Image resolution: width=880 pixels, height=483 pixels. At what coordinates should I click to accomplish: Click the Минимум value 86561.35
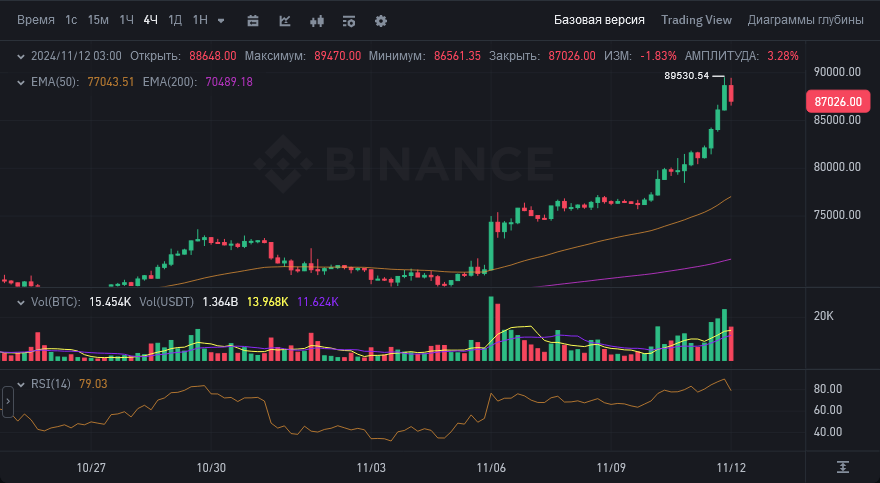[457, 56]
